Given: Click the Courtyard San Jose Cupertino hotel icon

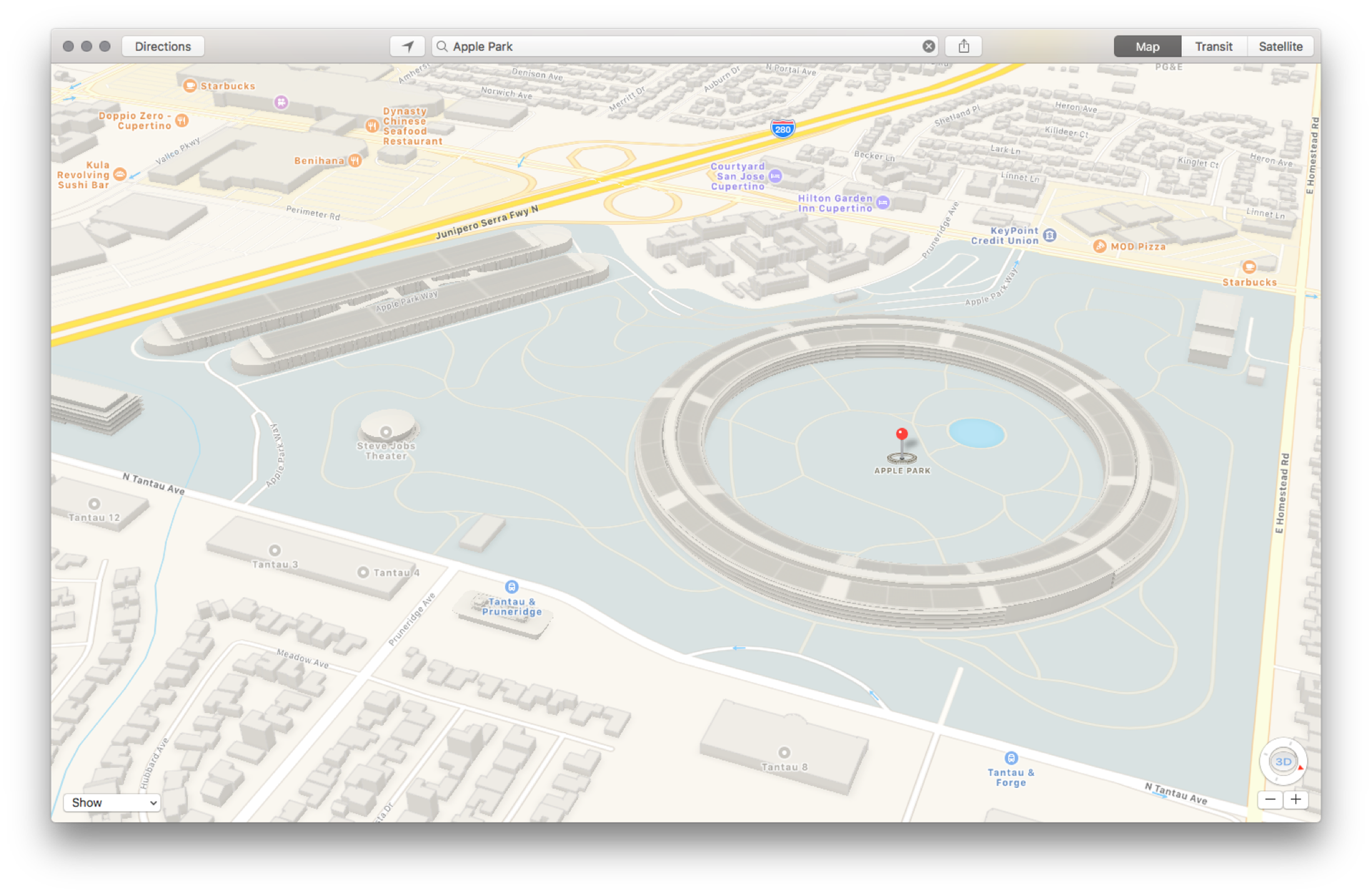Looking at the screenshot, I should pyautogui.click(x=775, y=176).
